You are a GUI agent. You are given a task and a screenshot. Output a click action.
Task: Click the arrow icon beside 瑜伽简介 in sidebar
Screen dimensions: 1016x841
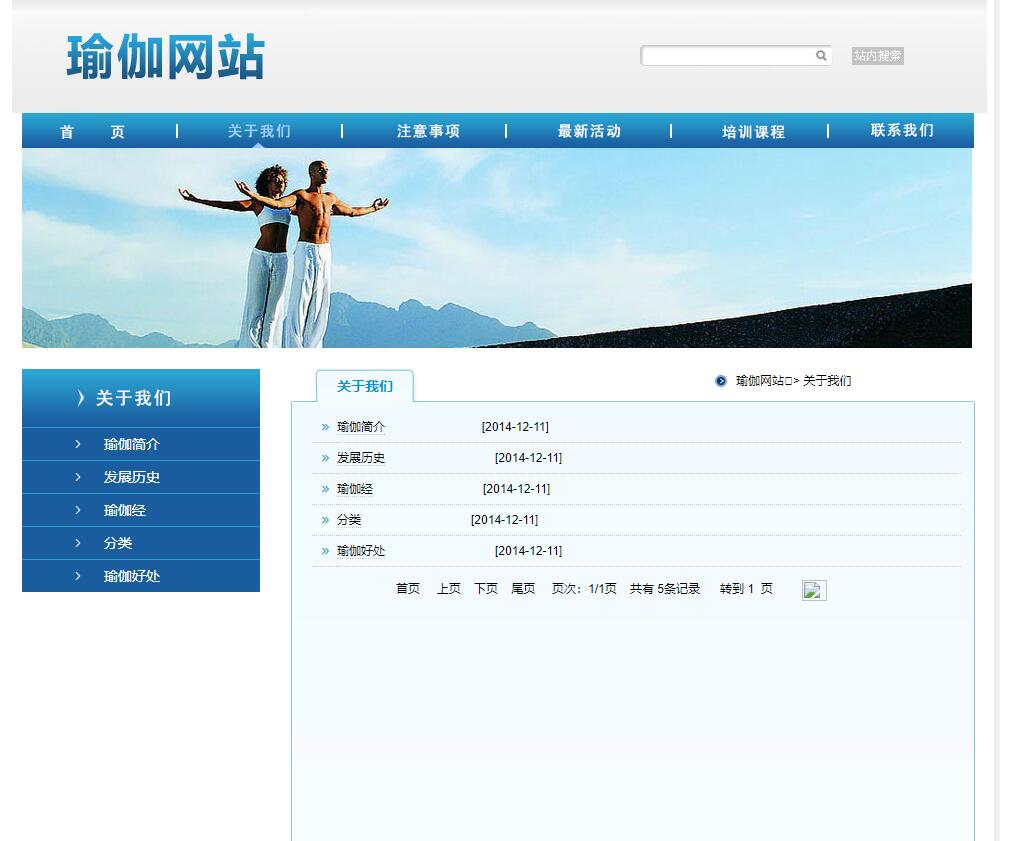click(78, 444)
